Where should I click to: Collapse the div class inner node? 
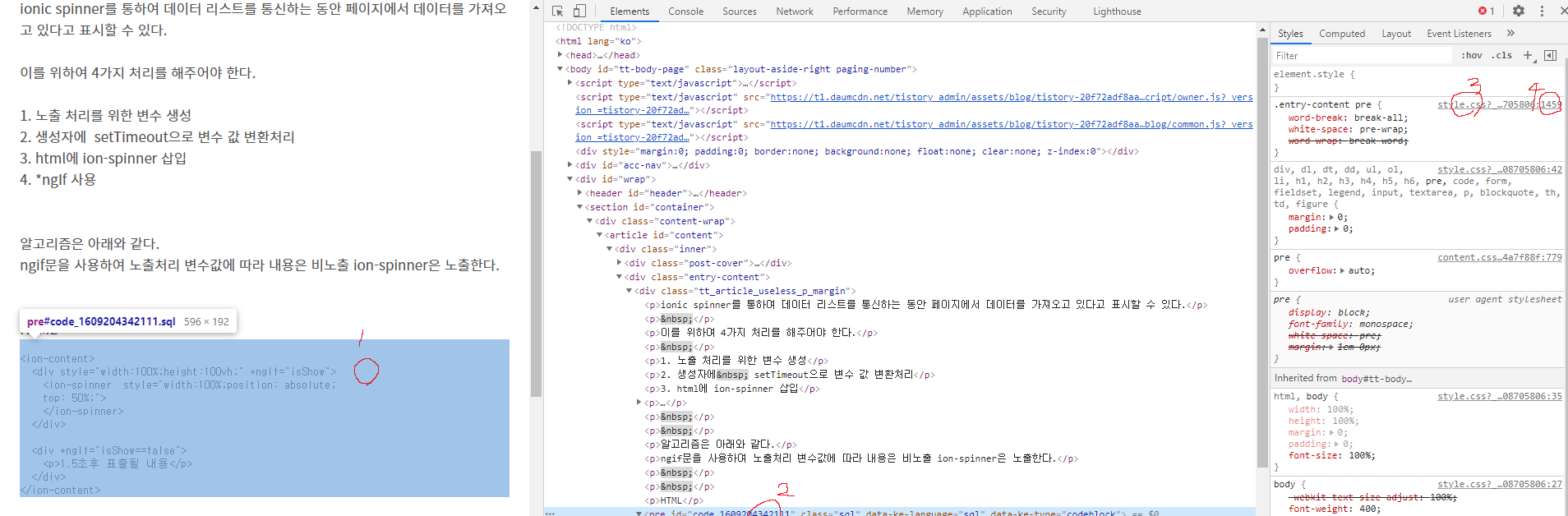(x=610, y=249)
